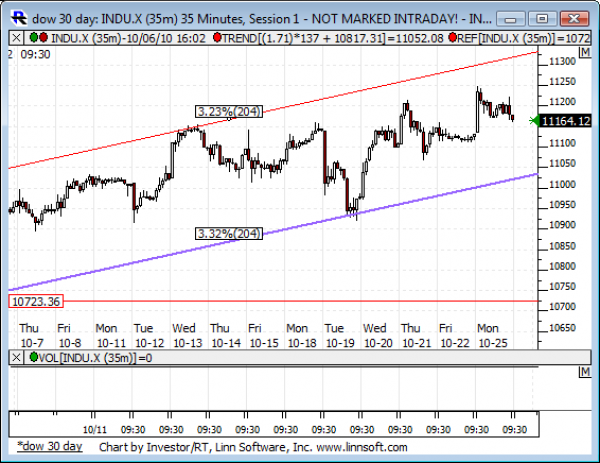Screen dimensions: 600x463
Task: Click the Fri 10-15 date label
Action: click(x=263, y=336)
